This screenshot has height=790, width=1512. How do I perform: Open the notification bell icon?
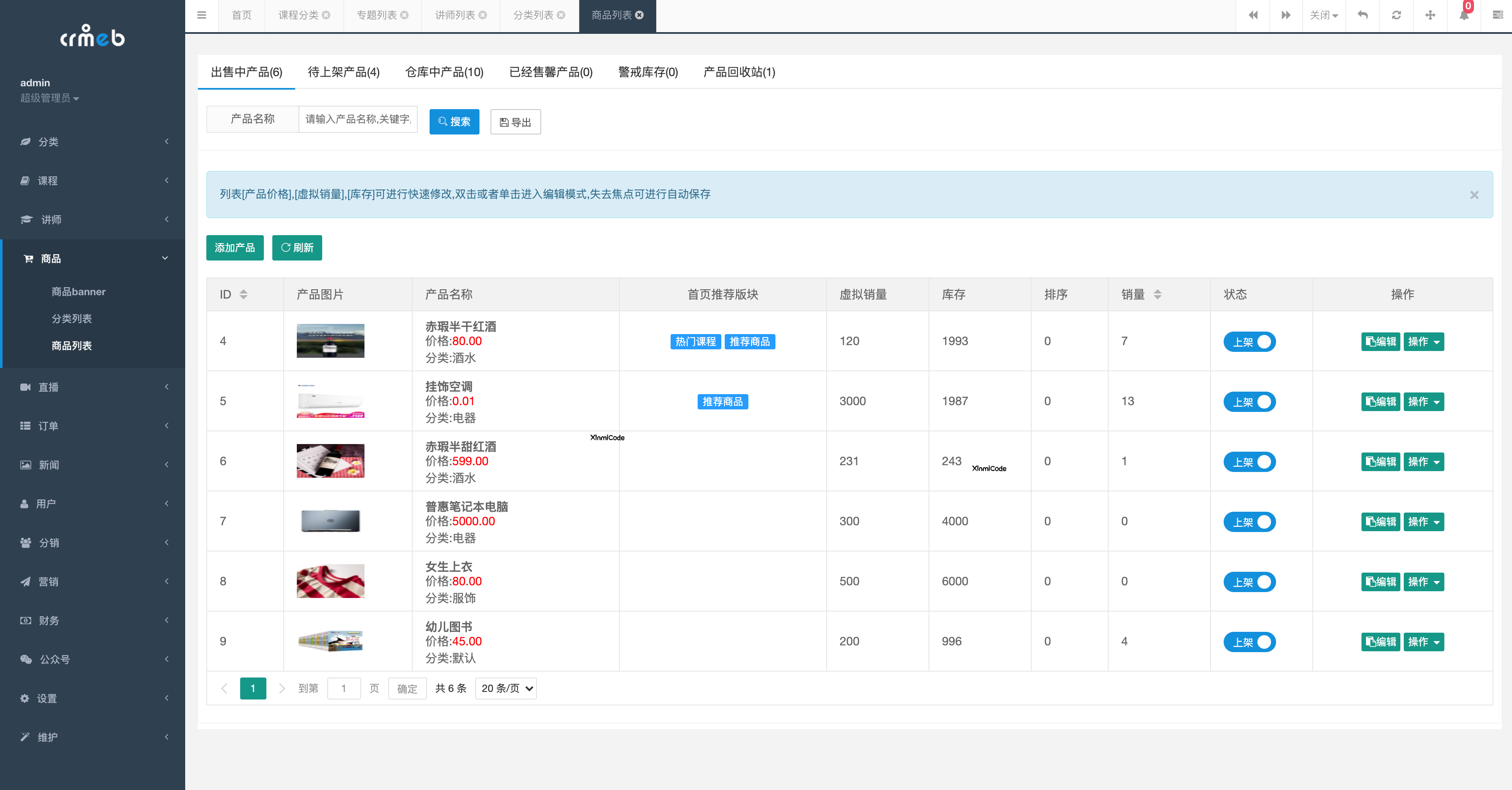point(1463,15)
